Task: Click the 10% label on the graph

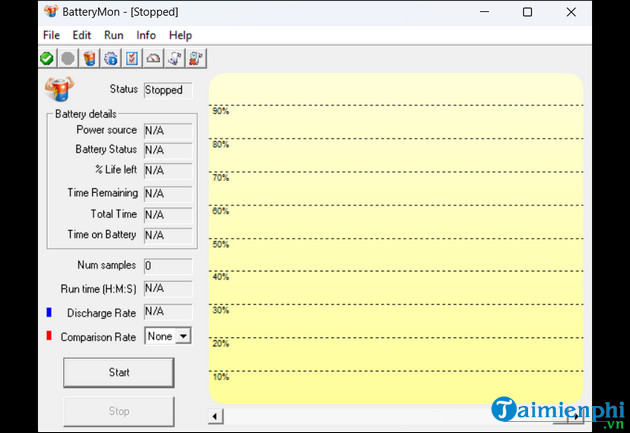Action: [x=221, y=377]
